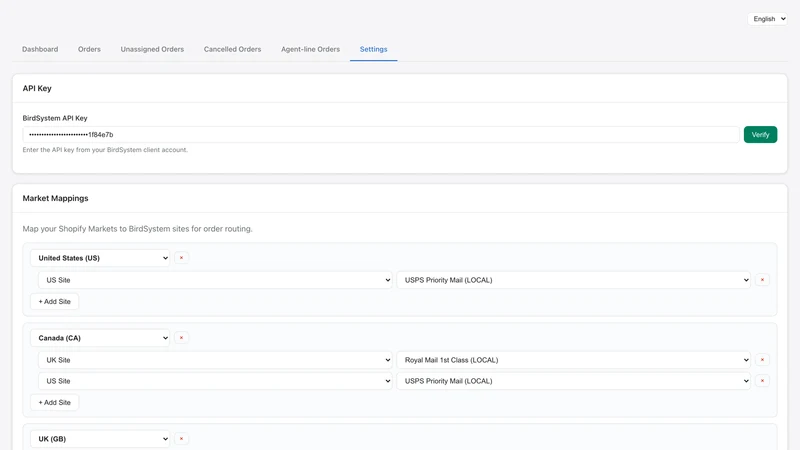Open the United States (US) market dropdown
Screen dimensions: 800x450
coord(100,258)
